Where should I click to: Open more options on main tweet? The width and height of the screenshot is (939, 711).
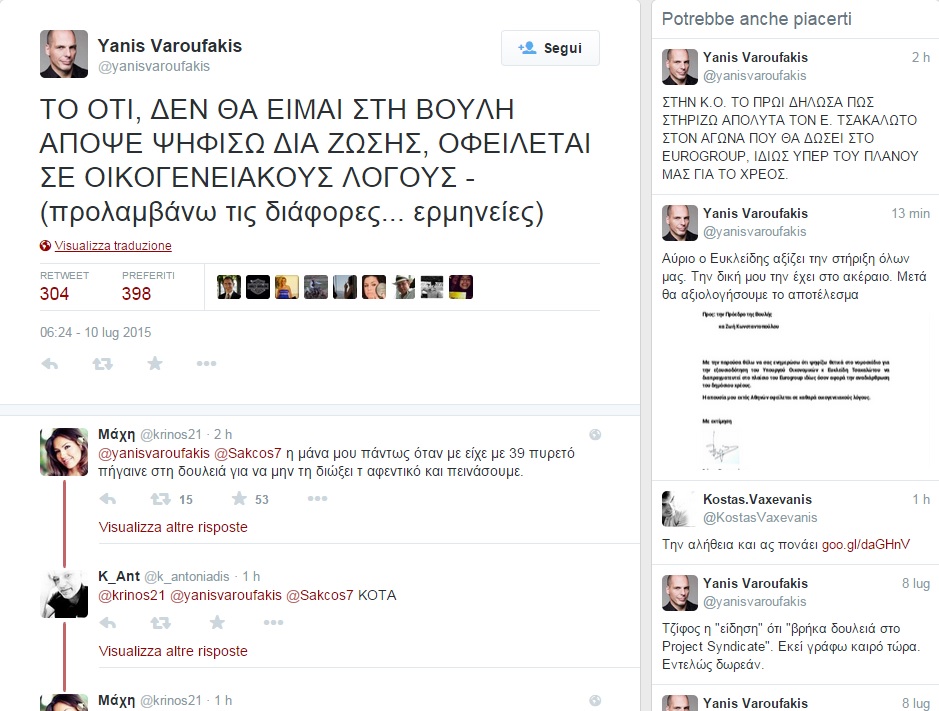[206, 364]
